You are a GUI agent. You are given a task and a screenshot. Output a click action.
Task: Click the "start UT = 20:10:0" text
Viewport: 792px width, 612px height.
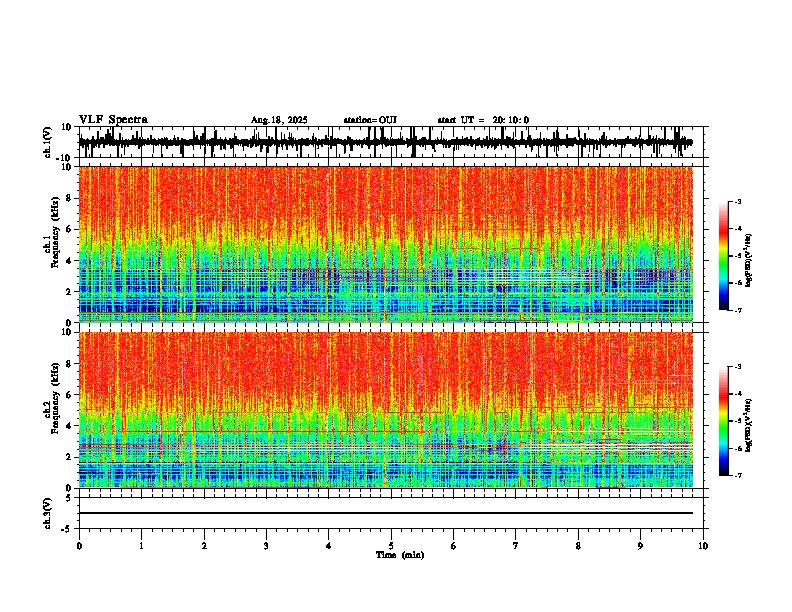coord(483,120)
